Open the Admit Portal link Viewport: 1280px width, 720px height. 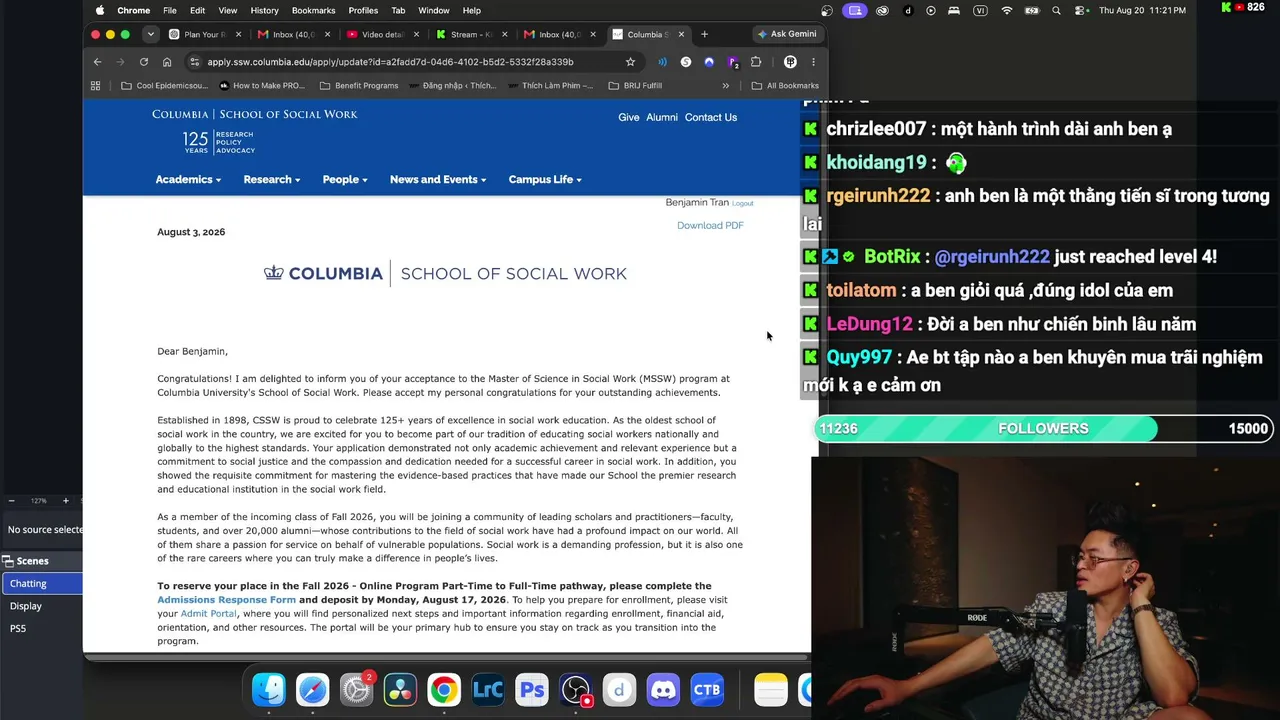[x=209, y=614]
